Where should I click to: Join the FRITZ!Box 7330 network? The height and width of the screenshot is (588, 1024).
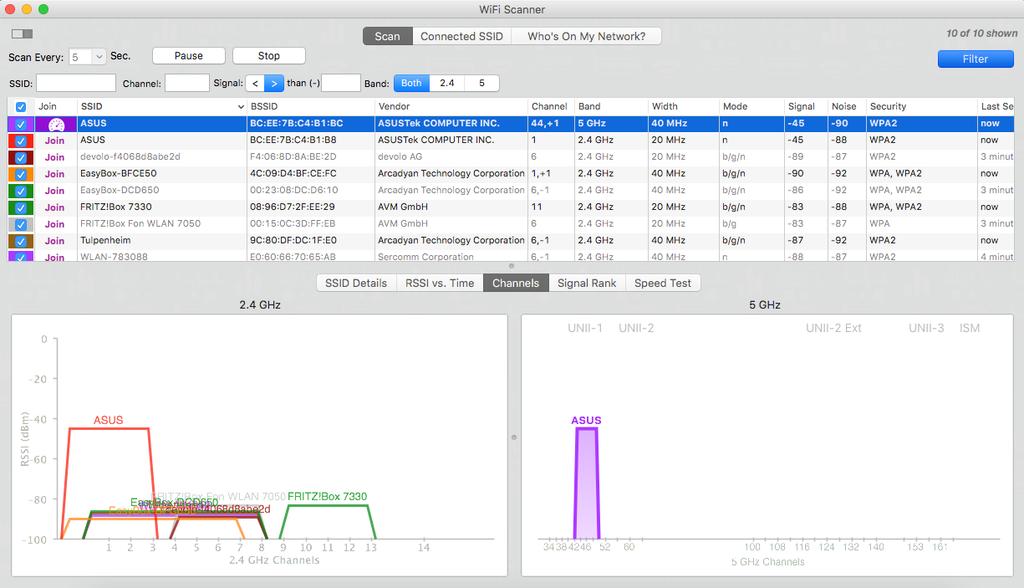(x=55, y=208)
